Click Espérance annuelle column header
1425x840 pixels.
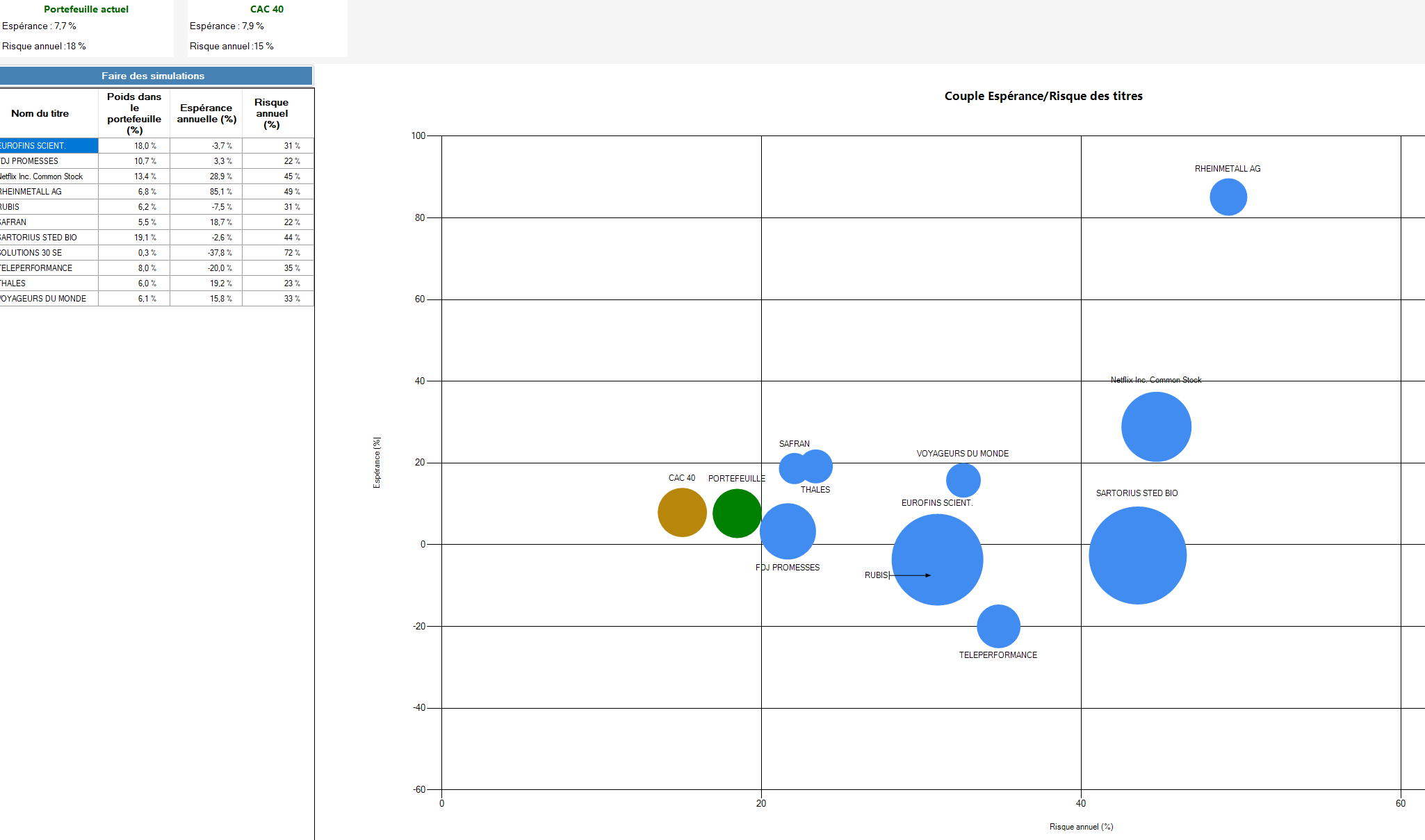tap(206, 113)
